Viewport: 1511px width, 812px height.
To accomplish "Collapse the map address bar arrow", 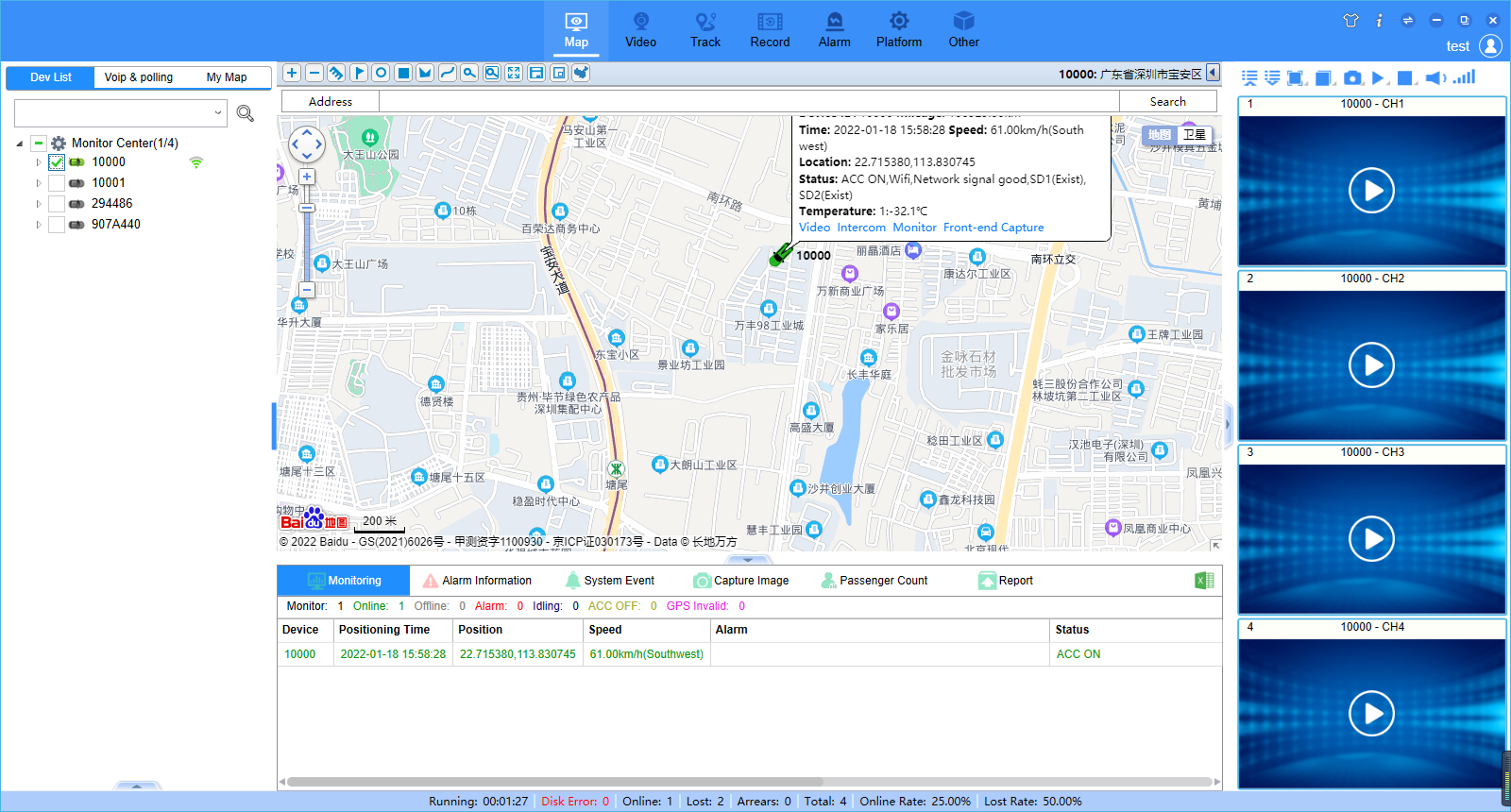I will pos(1213,73).
